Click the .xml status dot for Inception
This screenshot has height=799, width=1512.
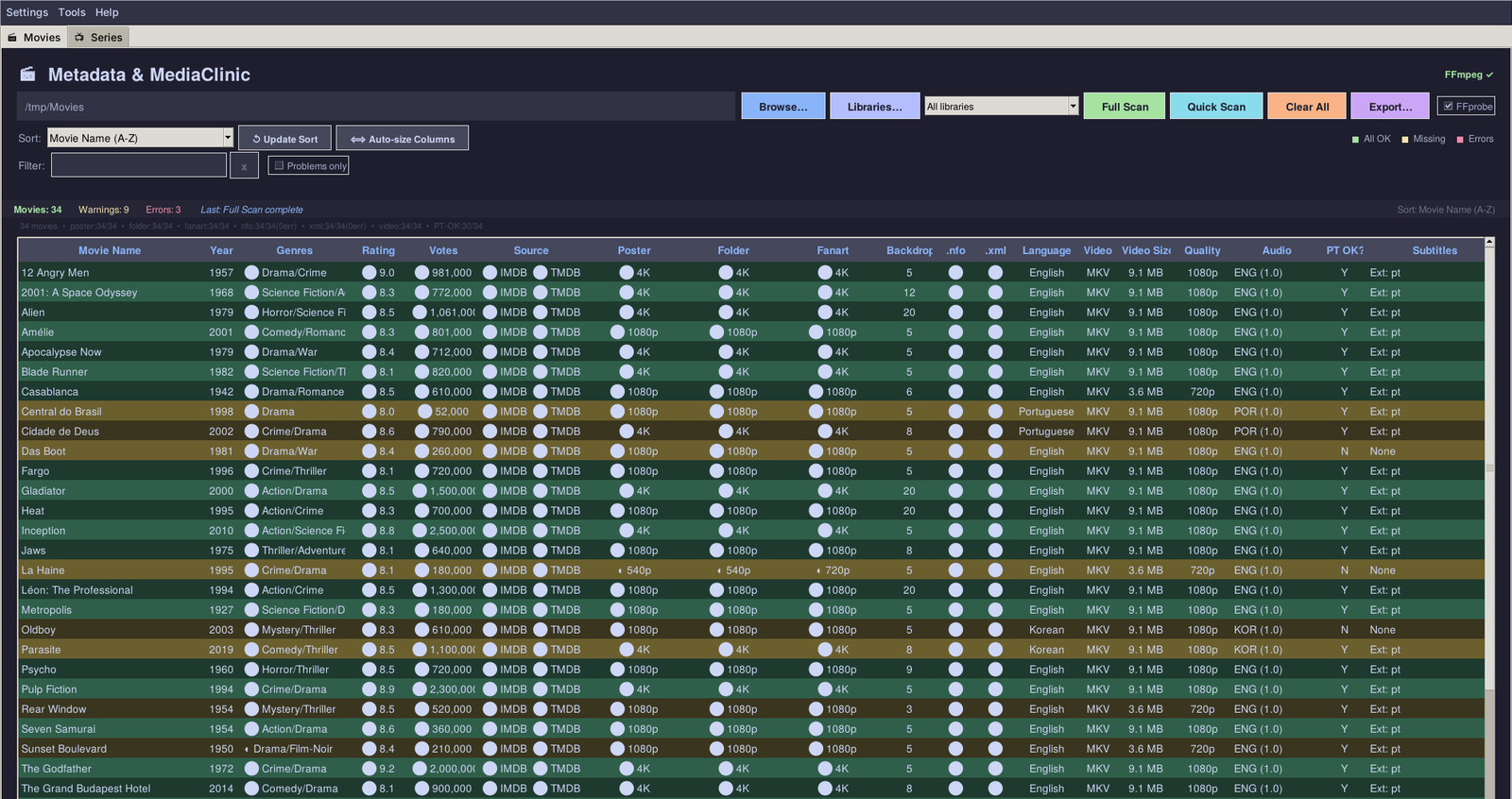point(995,530)
